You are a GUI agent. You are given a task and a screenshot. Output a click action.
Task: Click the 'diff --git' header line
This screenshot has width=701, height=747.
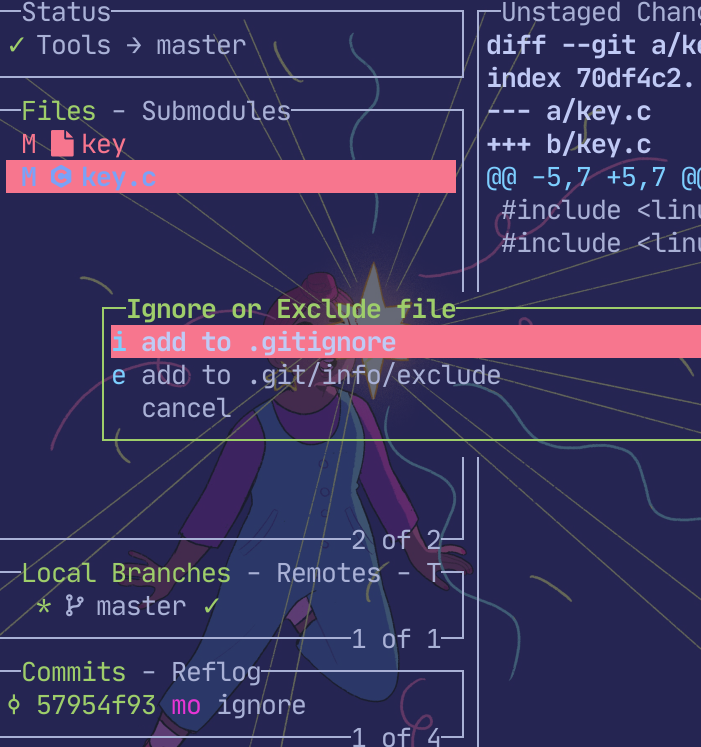click(x=593, y=46)
